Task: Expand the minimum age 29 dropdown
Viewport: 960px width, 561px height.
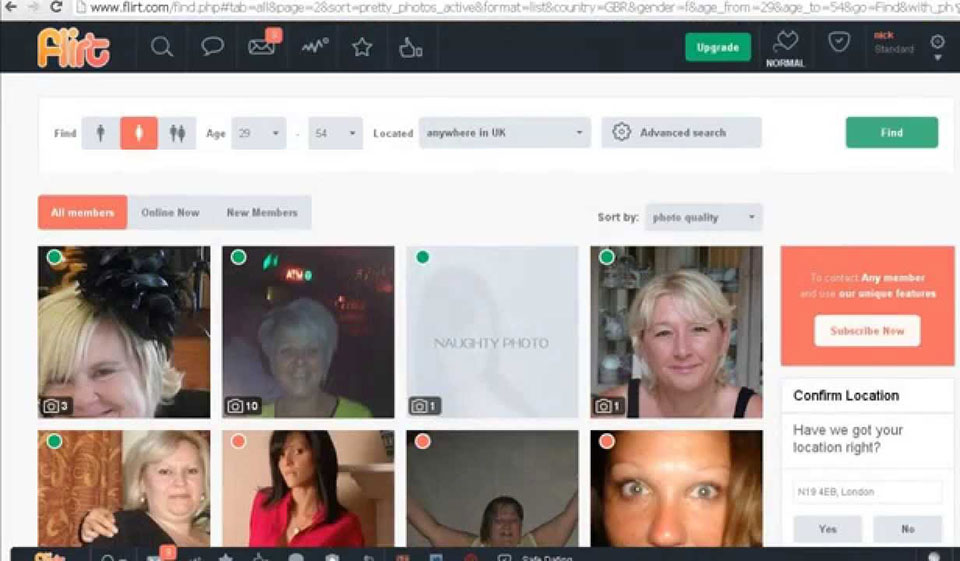Action: (258, 133)
